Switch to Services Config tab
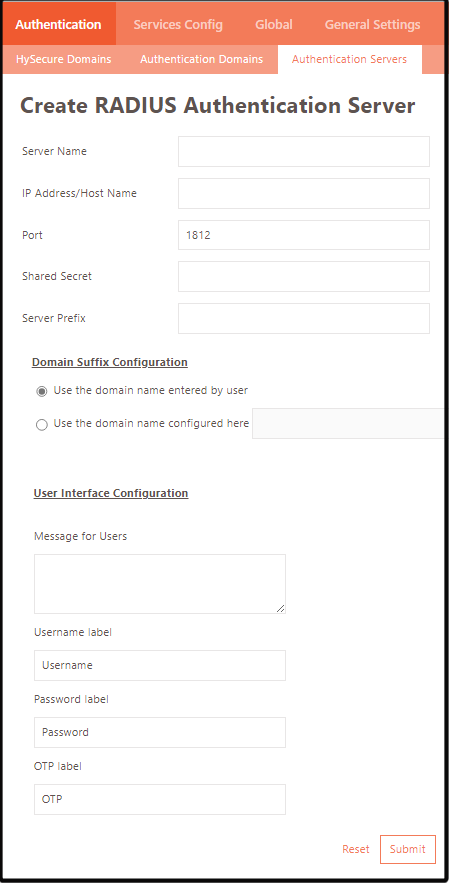 click(178, 24)
